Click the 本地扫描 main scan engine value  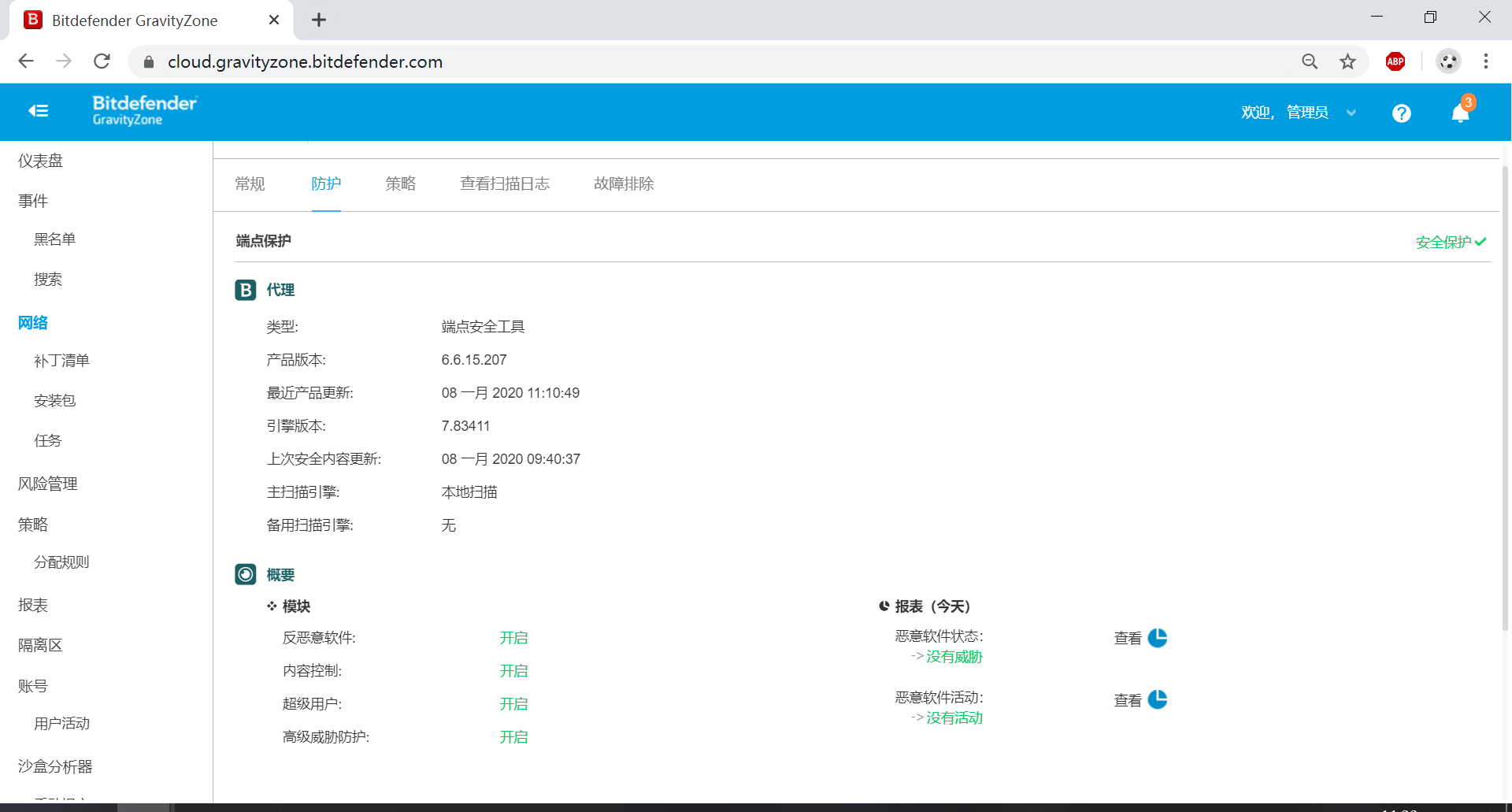pyautogui.click(x=469, y=492)
